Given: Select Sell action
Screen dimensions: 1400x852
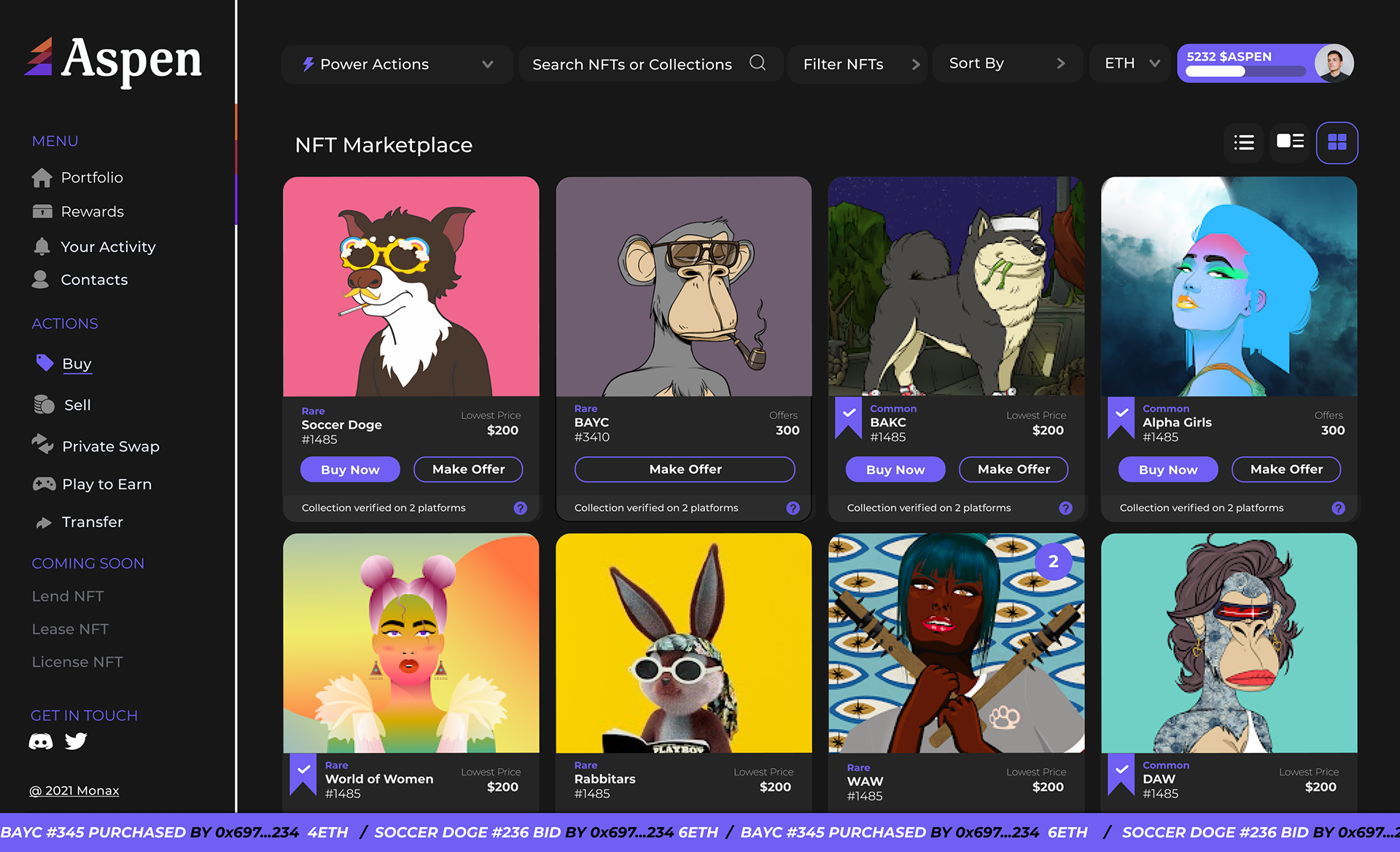Looking at the screenshot, I should [x=77, y=404].
